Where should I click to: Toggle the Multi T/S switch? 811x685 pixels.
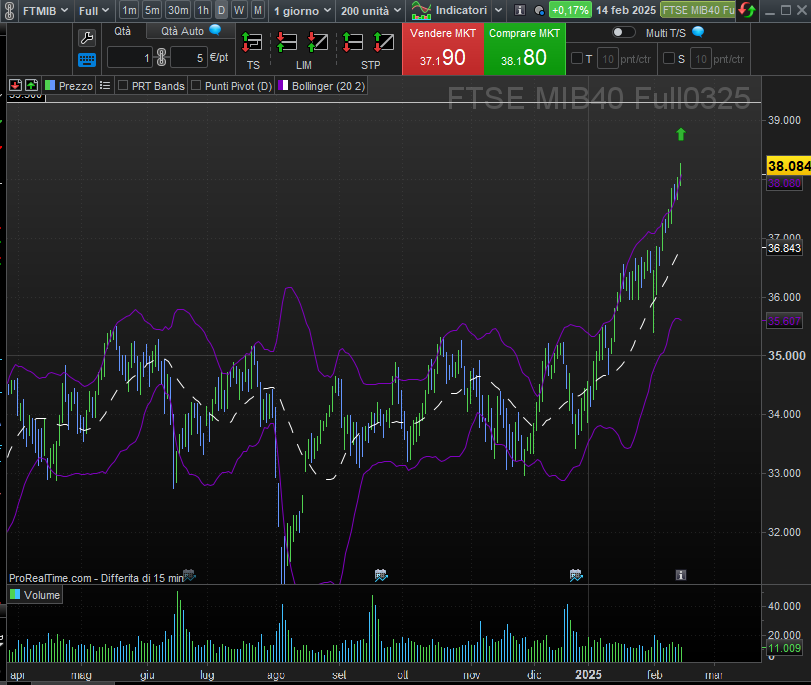coord(623,32)
